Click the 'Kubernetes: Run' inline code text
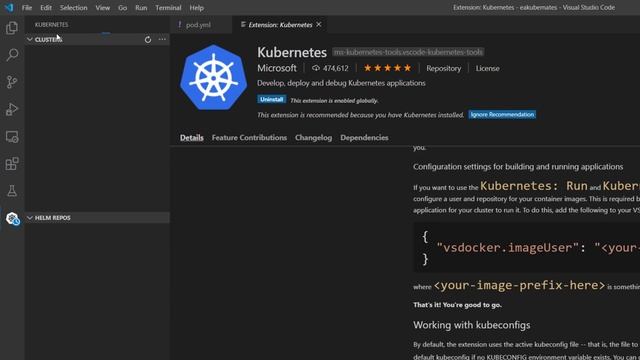 pos(533,186)
